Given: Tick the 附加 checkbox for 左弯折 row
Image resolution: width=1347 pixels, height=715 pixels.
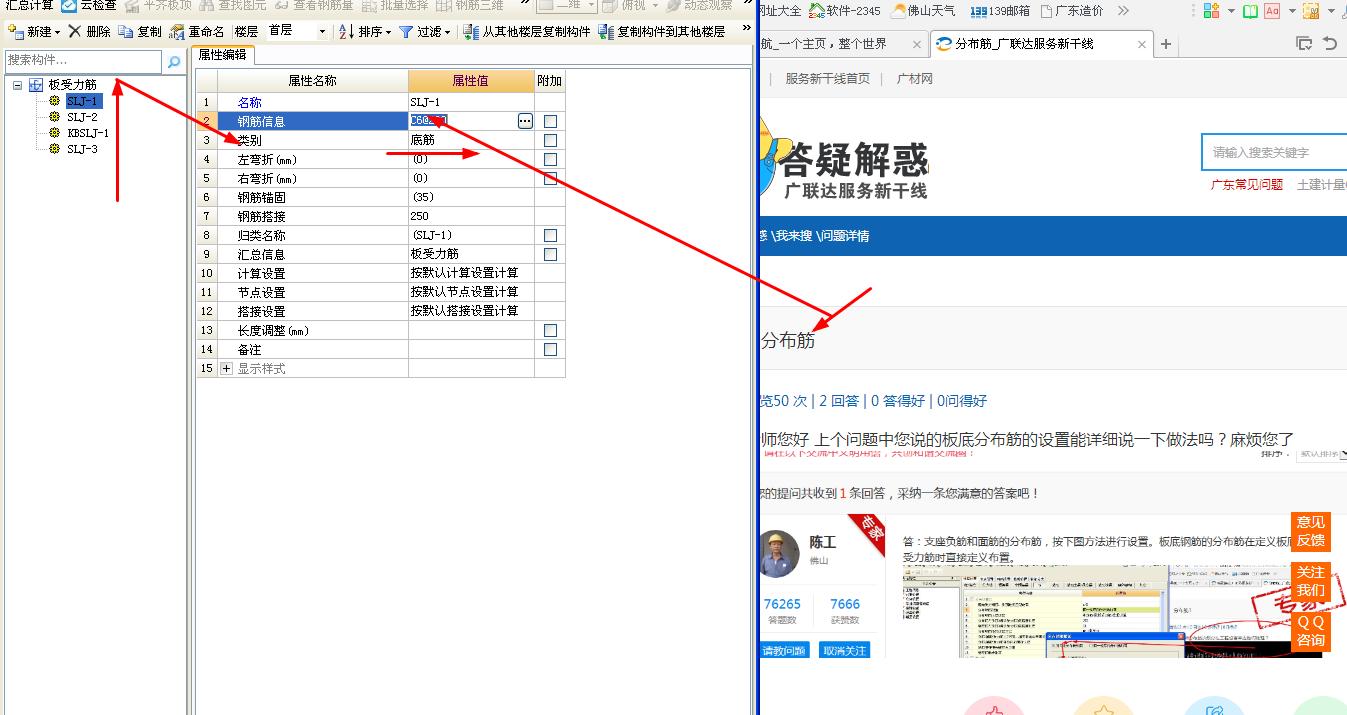Looking at the screenshot, I should point(550,159).
